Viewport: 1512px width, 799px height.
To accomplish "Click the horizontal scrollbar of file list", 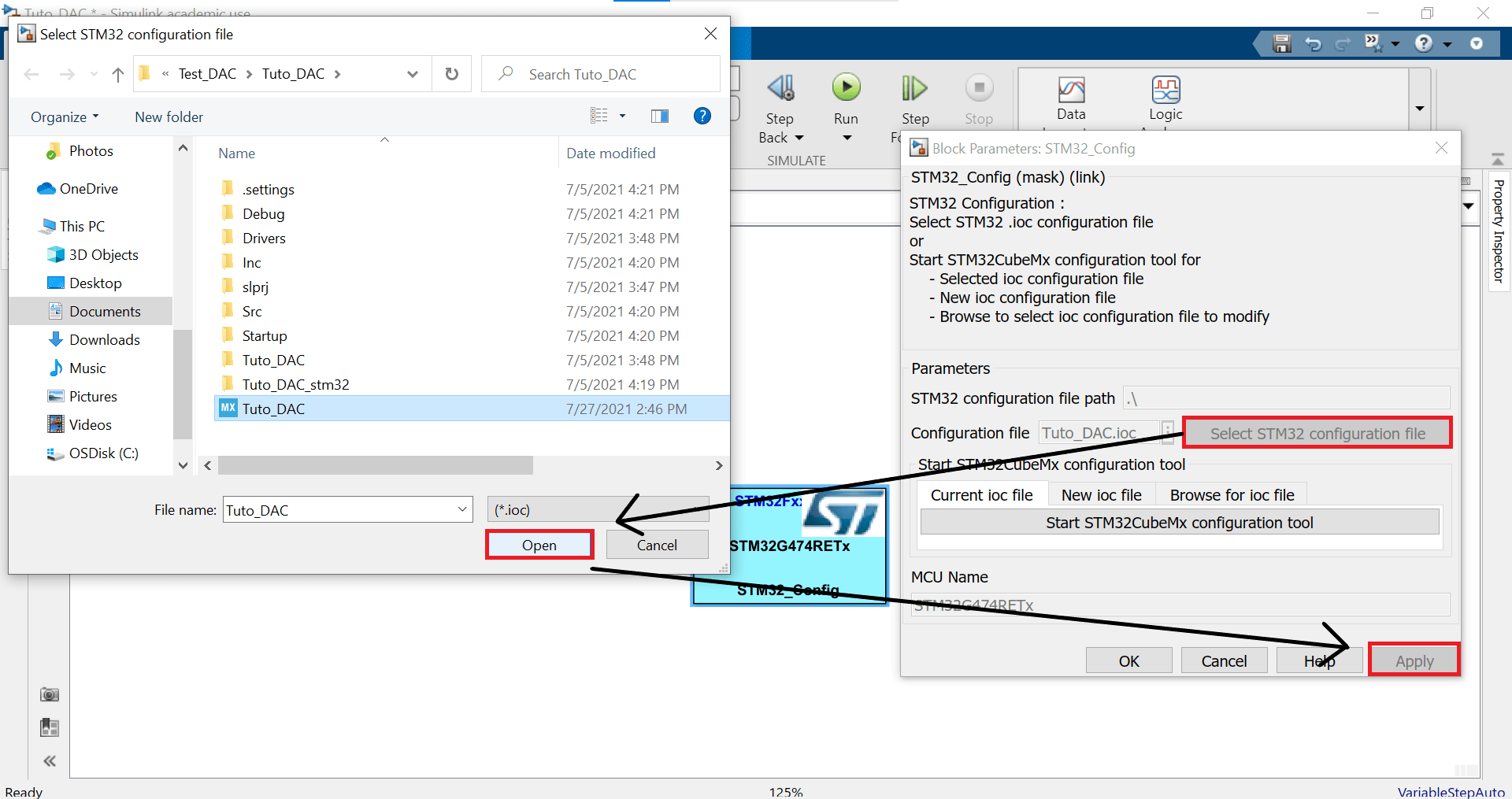I will point(376,465).
